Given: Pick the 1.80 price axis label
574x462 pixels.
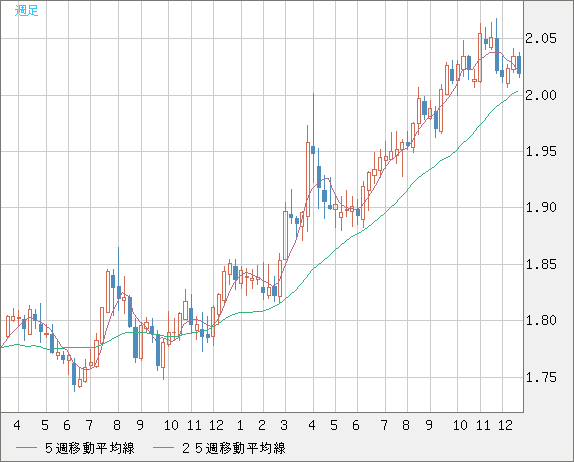Looking at the screenshot, I should pyautogui.click(x=541, y=321).
